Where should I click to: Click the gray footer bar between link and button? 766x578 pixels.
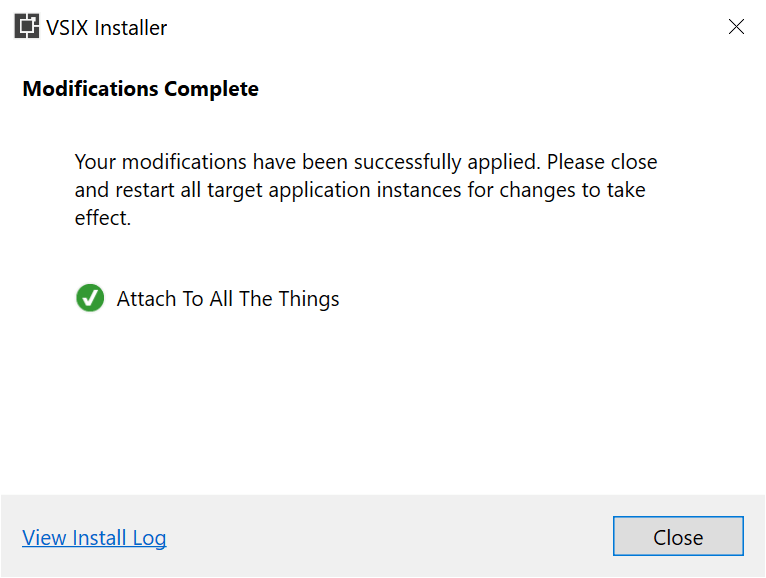point(389,536)
